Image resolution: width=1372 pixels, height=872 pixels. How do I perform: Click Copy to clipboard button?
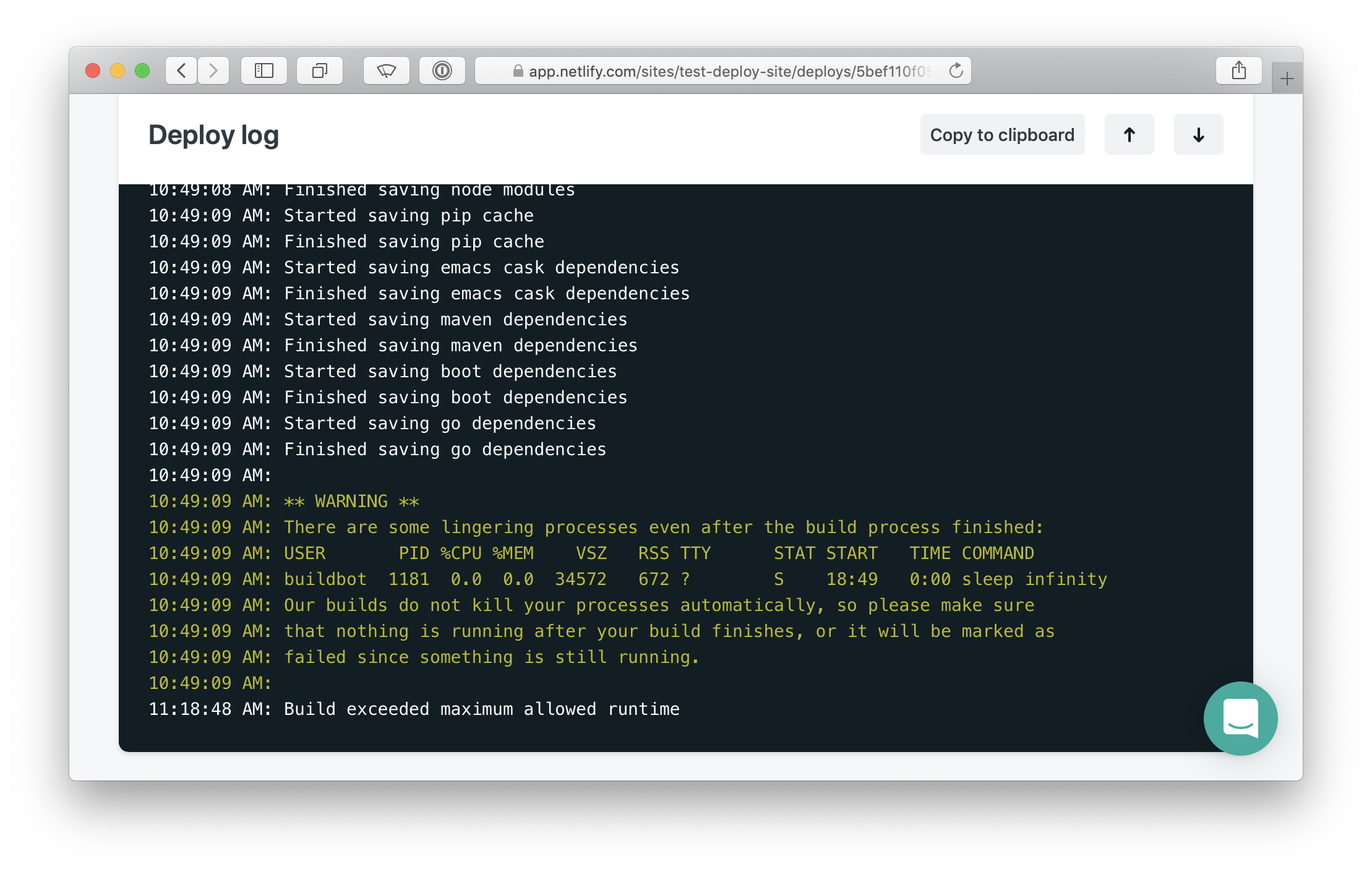point(1002,135)
